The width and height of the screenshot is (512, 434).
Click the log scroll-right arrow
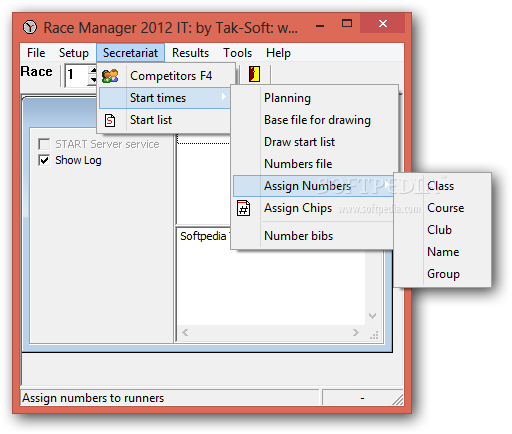[x=356, y=332]
